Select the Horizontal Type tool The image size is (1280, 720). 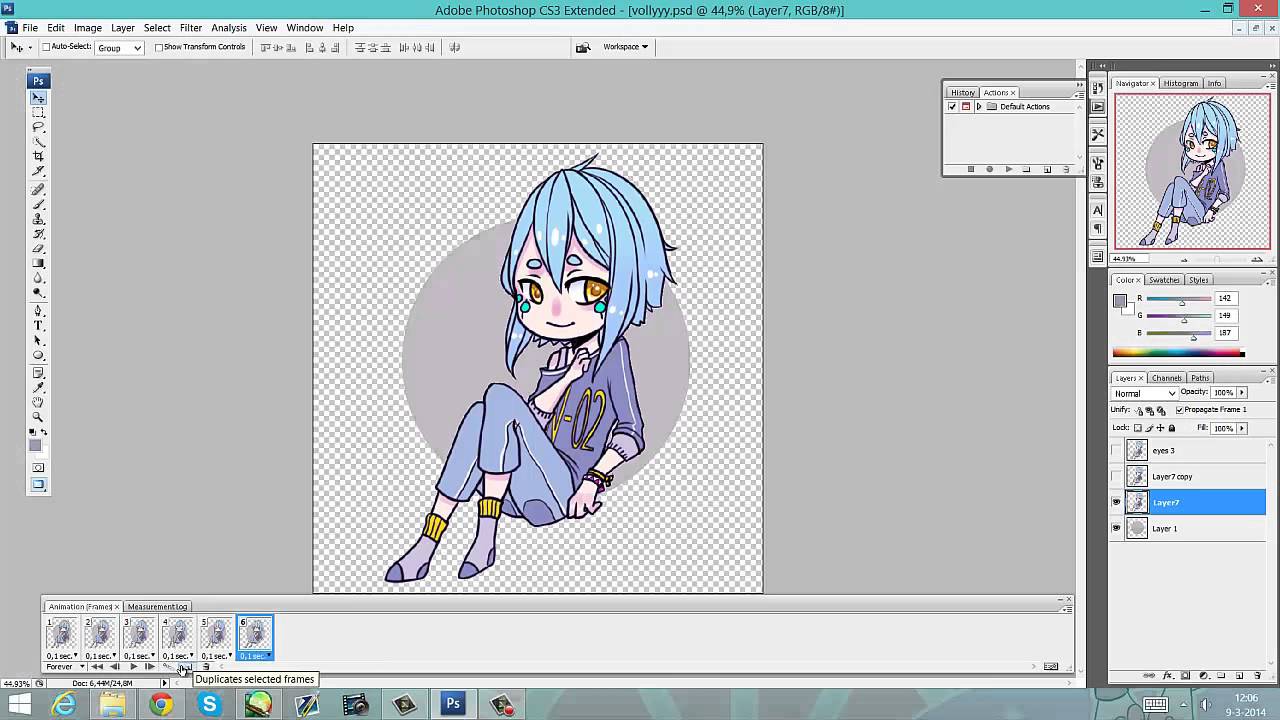coord(38,325)
